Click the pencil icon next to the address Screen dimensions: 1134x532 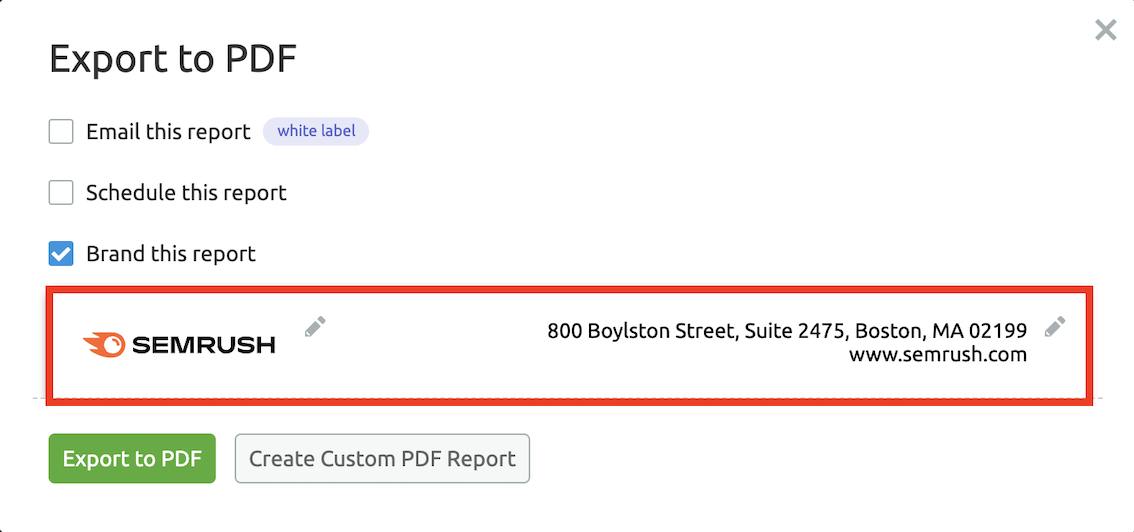[1054, 327]
